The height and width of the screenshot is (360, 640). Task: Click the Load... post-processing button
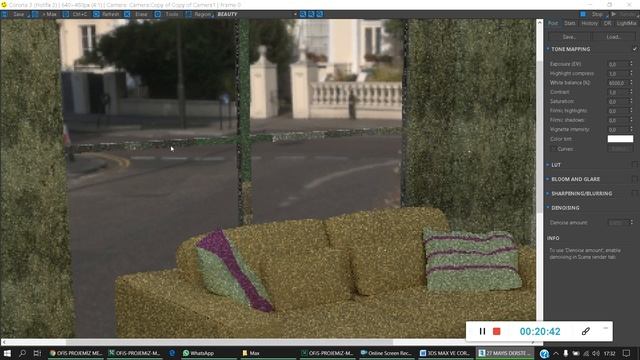[613, 37]
